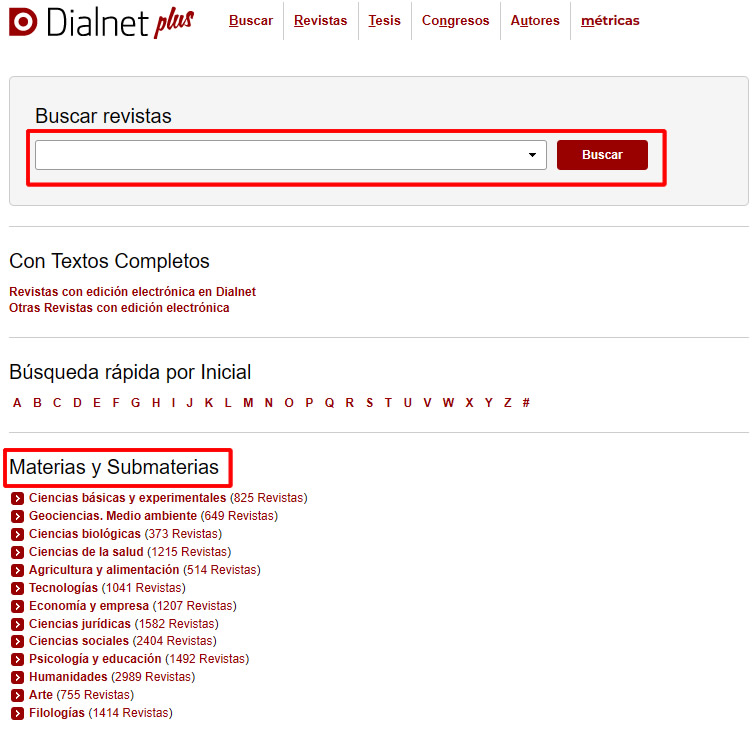Select initial letter K
The image size is (756, 729).
click(x=209, y=403)
